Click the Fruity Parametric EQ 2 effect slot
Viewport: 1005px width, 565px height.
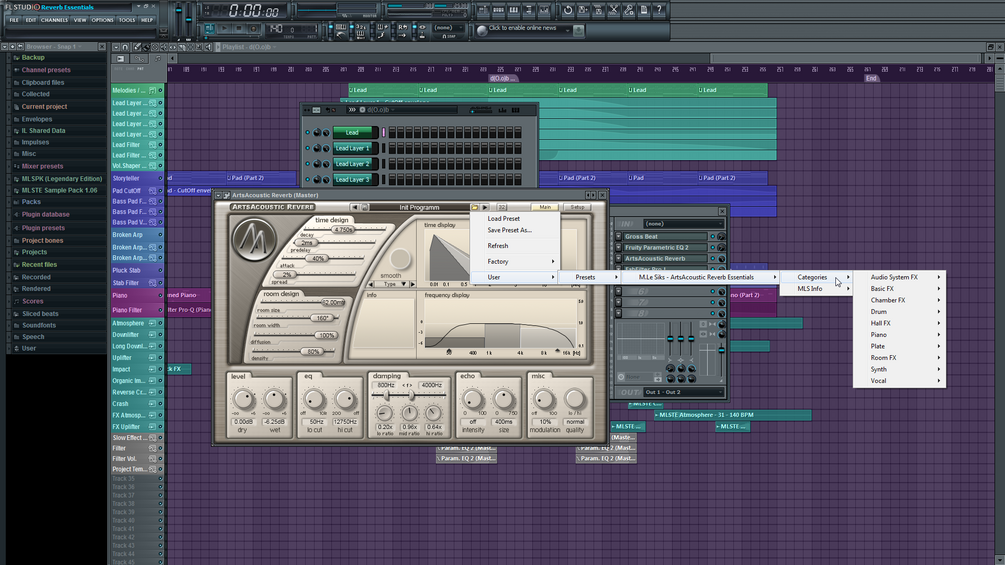[665, 247]
